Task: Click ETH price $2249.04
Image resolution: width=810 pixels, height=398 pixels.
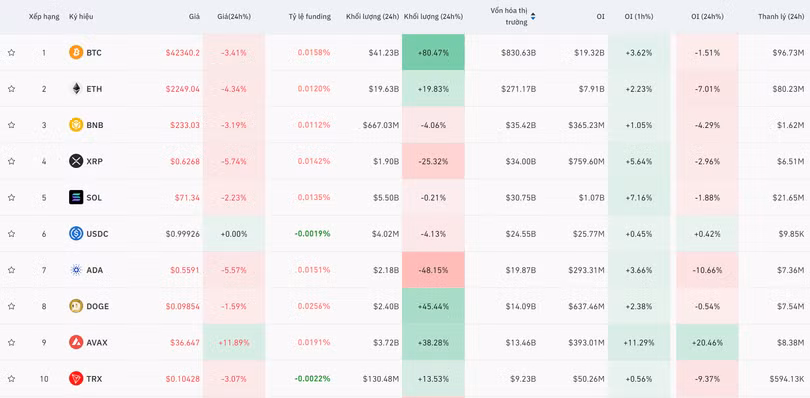Action: 183,89
